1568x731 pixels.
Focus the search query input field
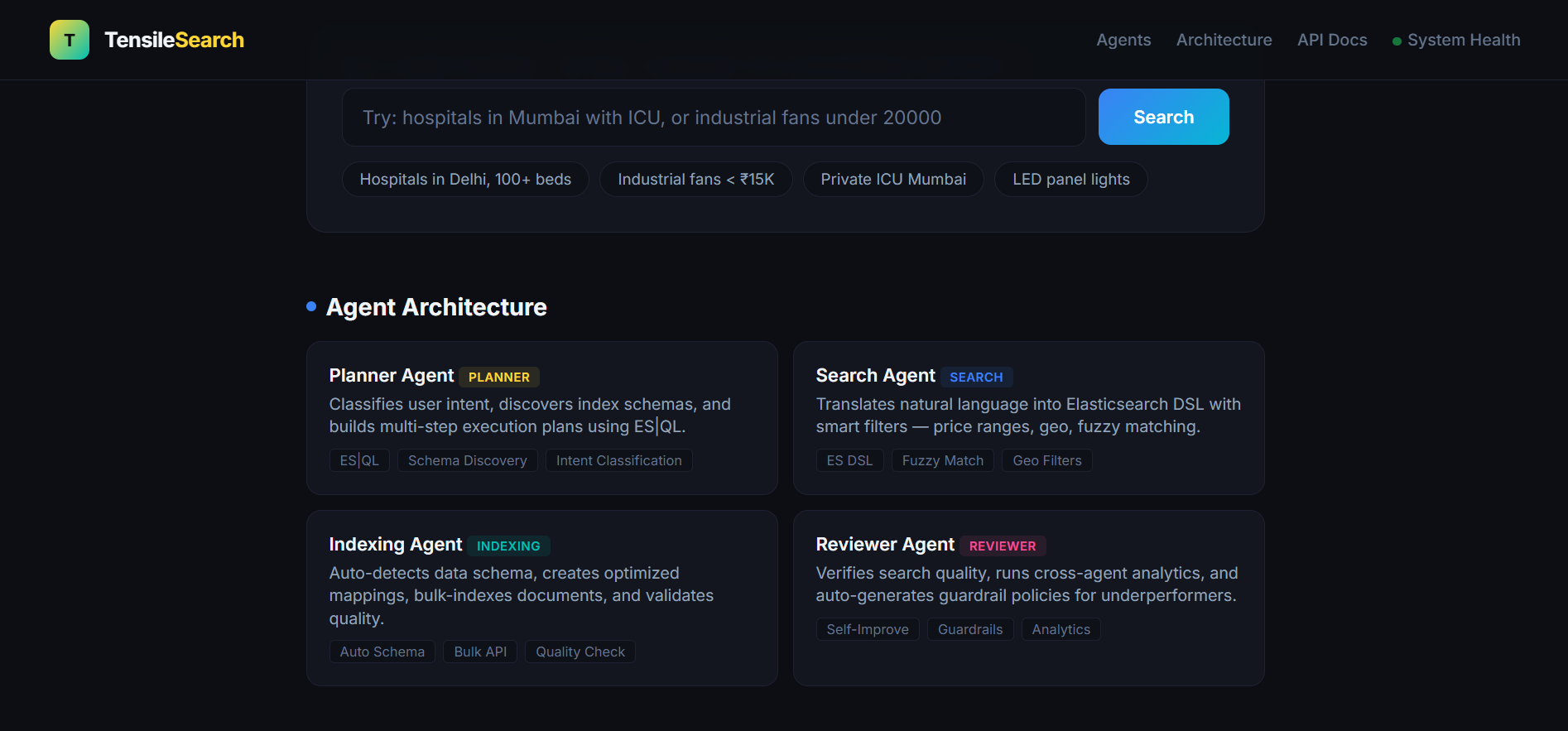[x=713, y=118]
